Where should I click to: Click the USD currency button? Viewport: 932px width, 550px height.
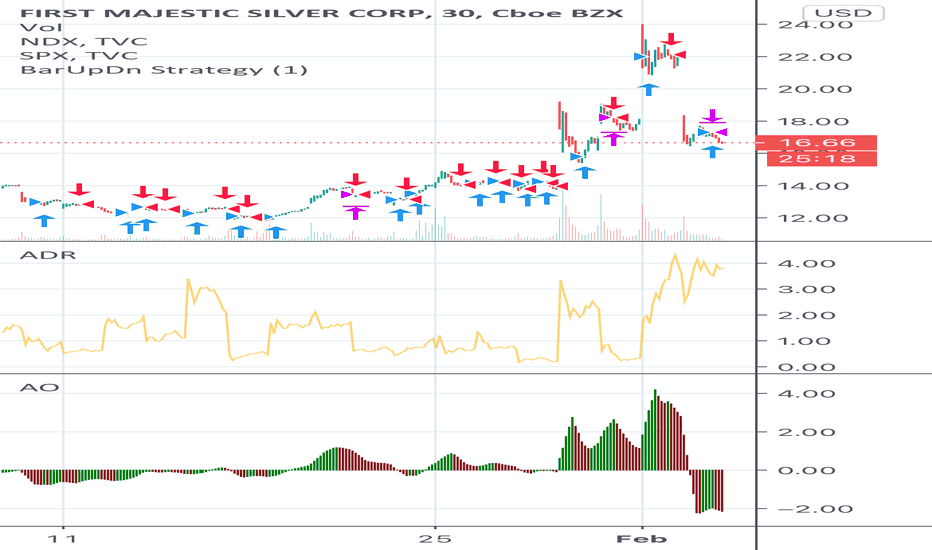[843, 12]
